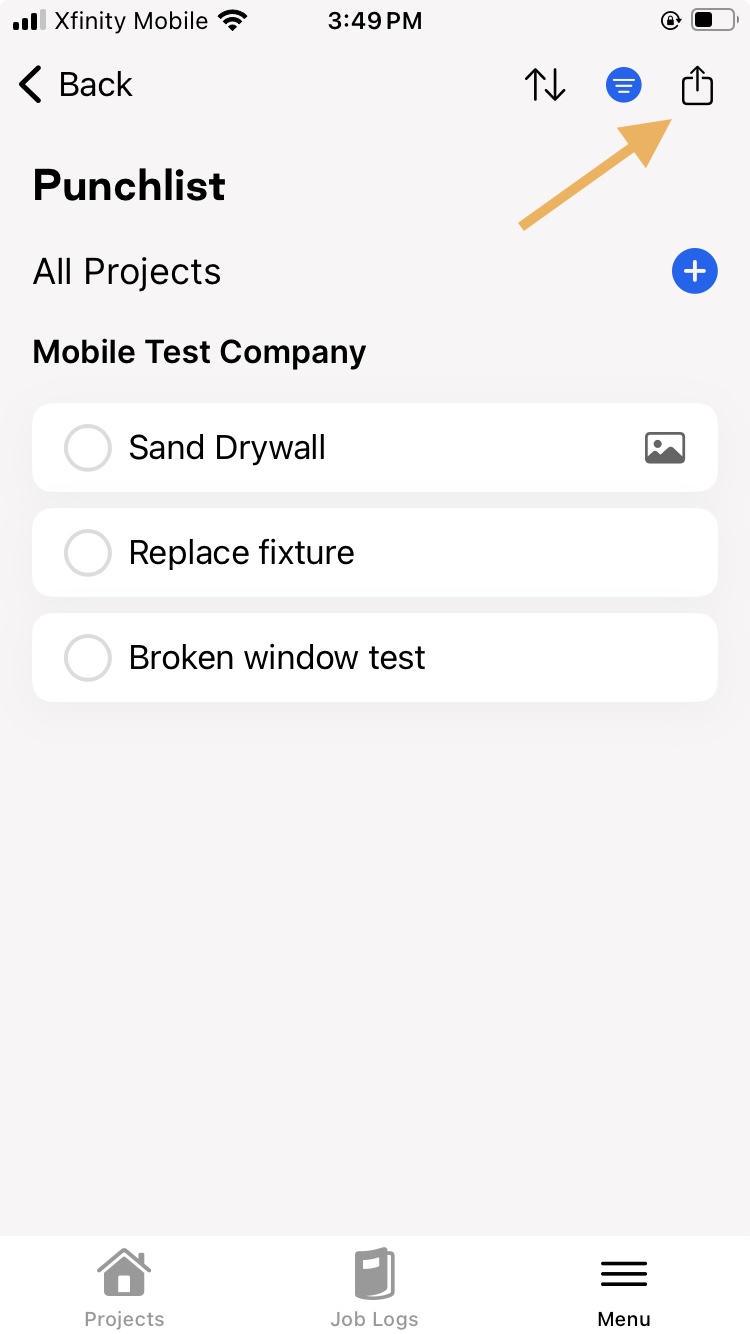Viewport: 750px width, 1334px height.
Task: Mark Sand Drywall as complete
Action: click(87, 448)
